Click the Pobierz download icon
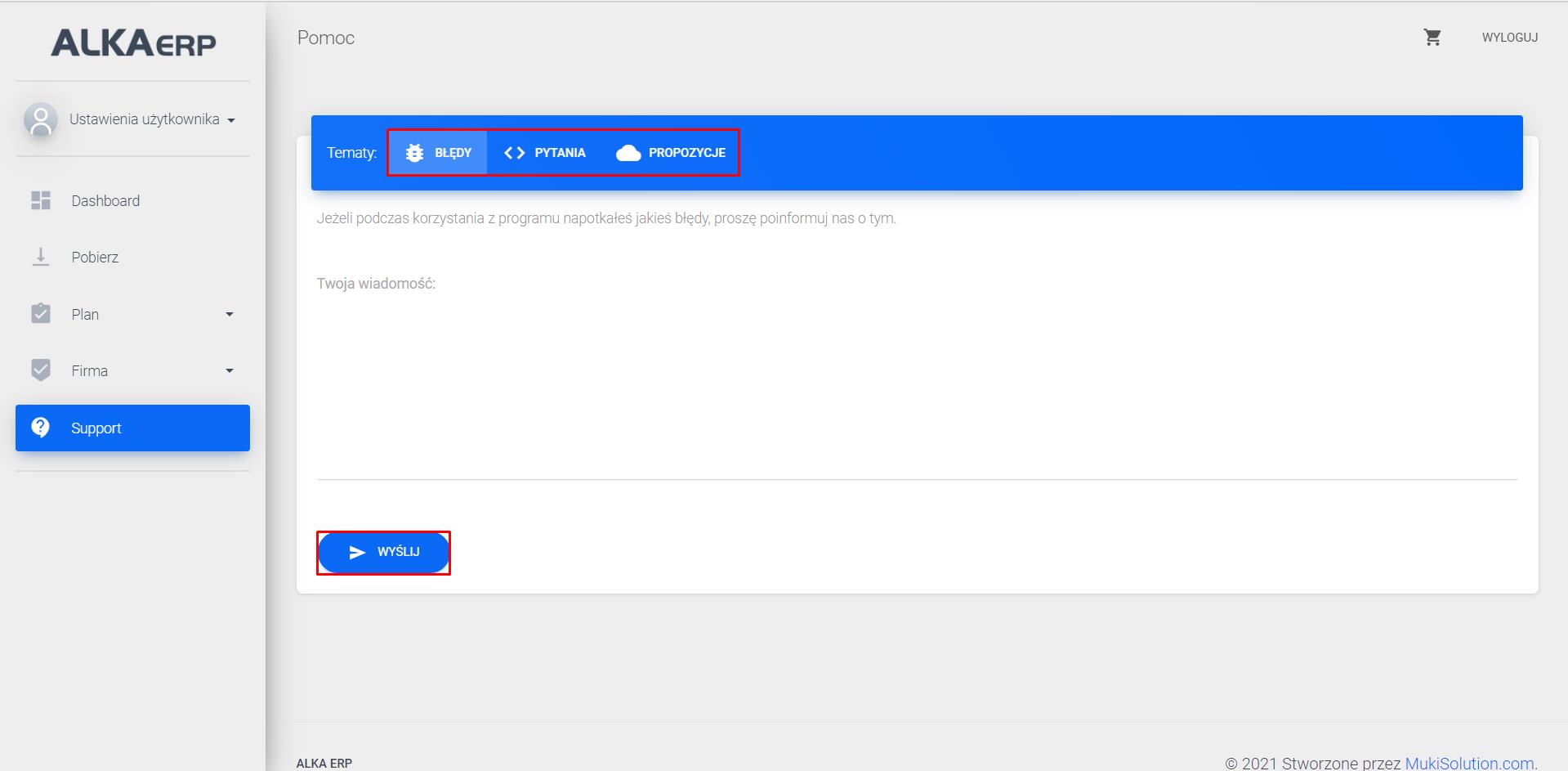The image size is (1568, 771). click(41, 257)
